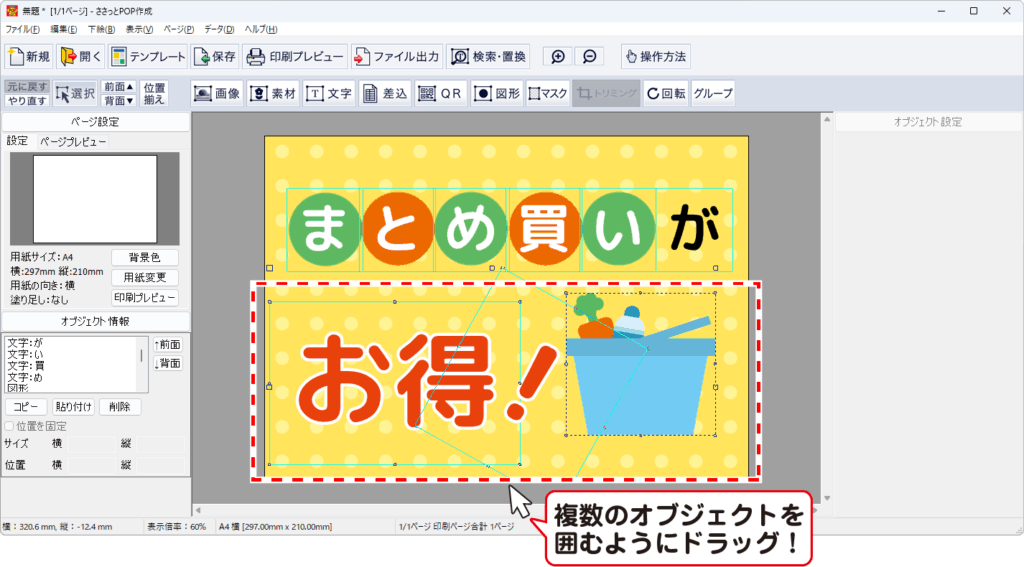Open the ファイル(F) menu
This screenshot has height=567, width=1024.
click(x=22, y=29)
